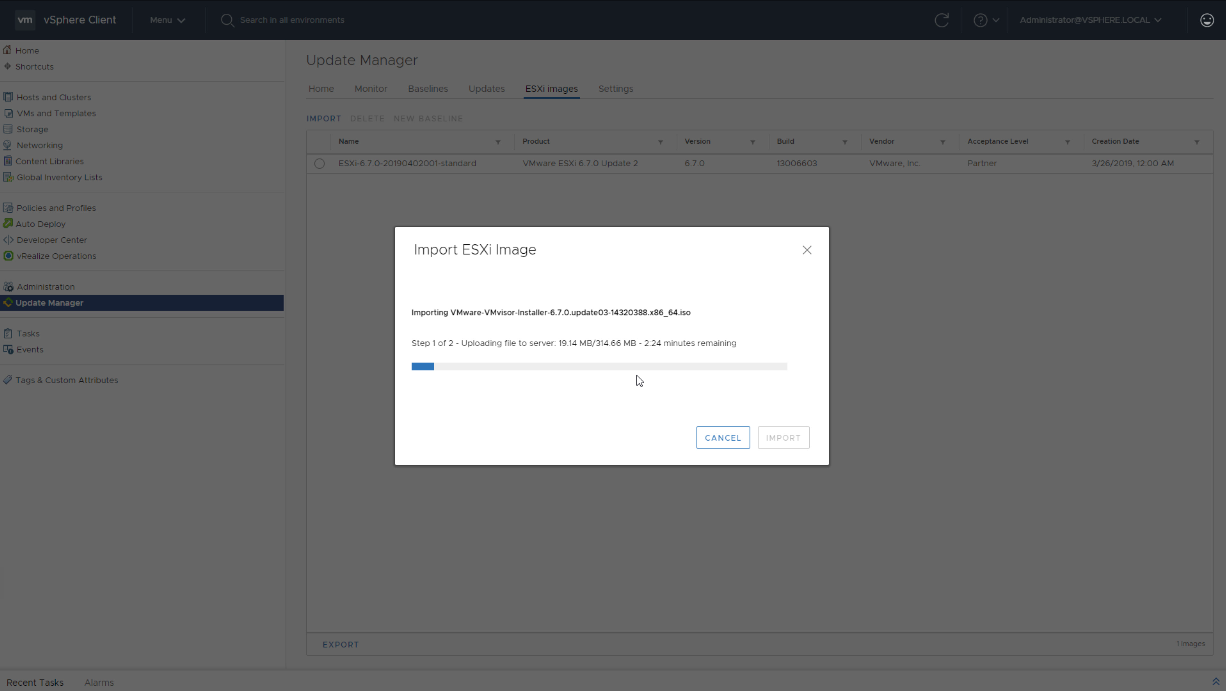Click the upload progress bar
The image size is (1226, 691).
pyautogui.click(x=599, y=367)
